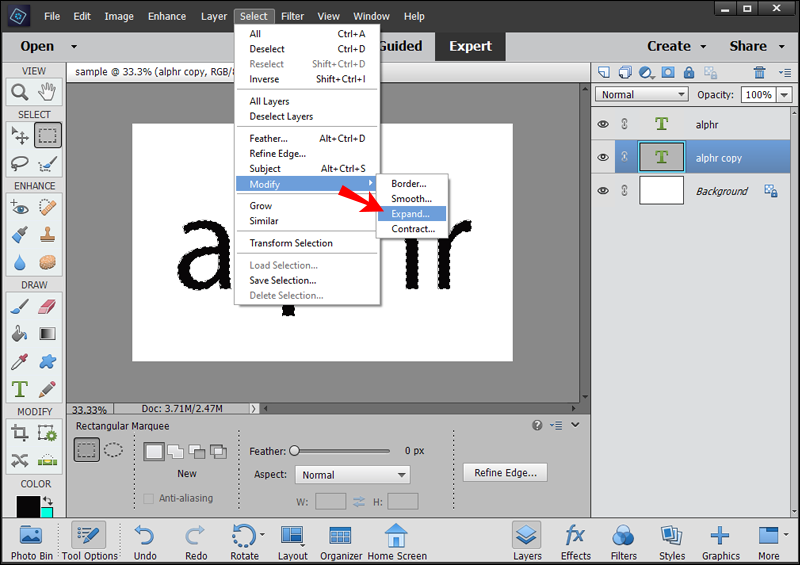Pick the Lasso tool
The width and height of the screenshot is (800, 565).
click(x=20, y=163)
